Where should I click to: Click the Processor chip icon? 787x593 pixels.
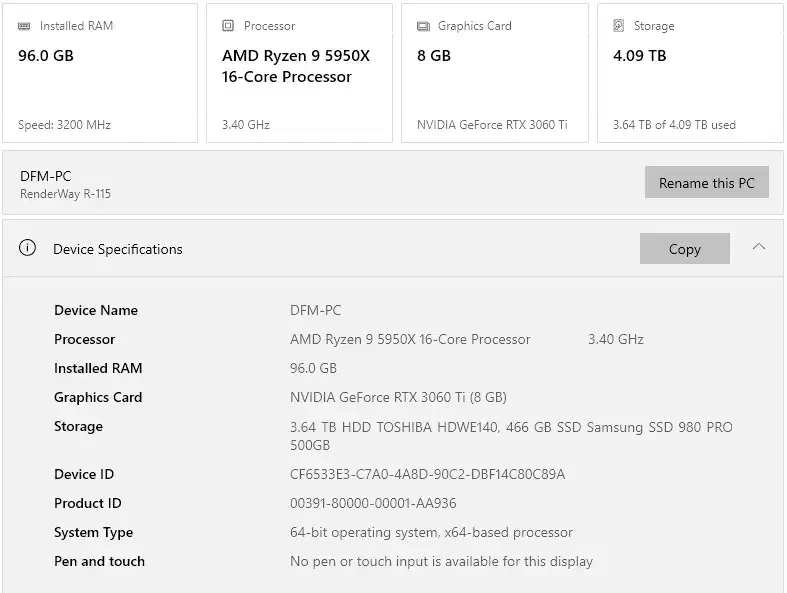tap(228, 26)
